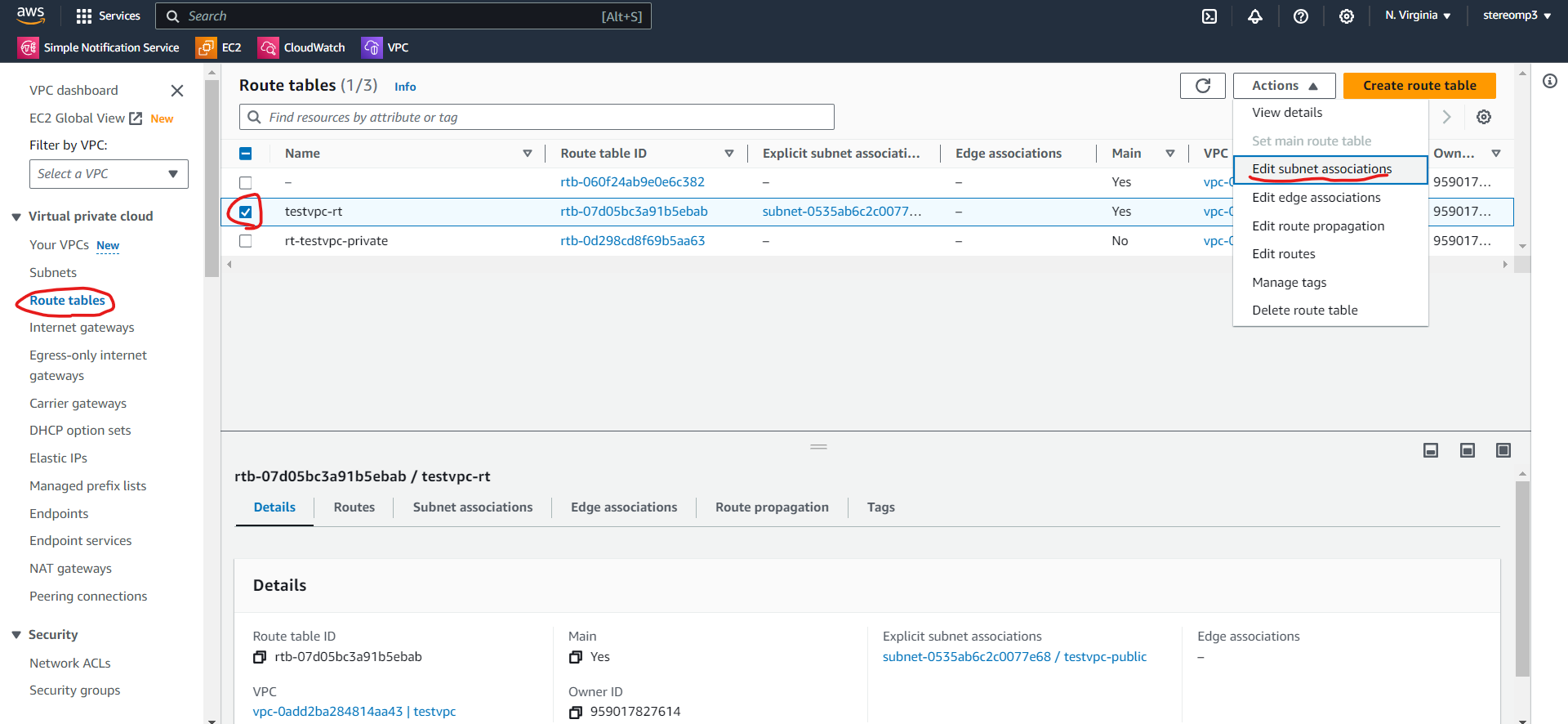The height and width of the screenshot is (724, 1568).
Task: Sort by the Main column arrow
Action: click(1170, 154)
